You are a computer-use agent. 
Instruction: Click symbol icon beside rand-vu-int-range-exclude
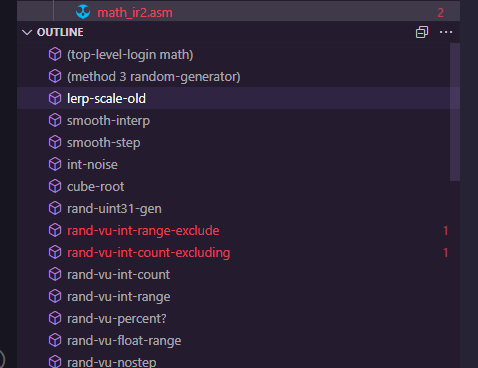tap(55, 230)
